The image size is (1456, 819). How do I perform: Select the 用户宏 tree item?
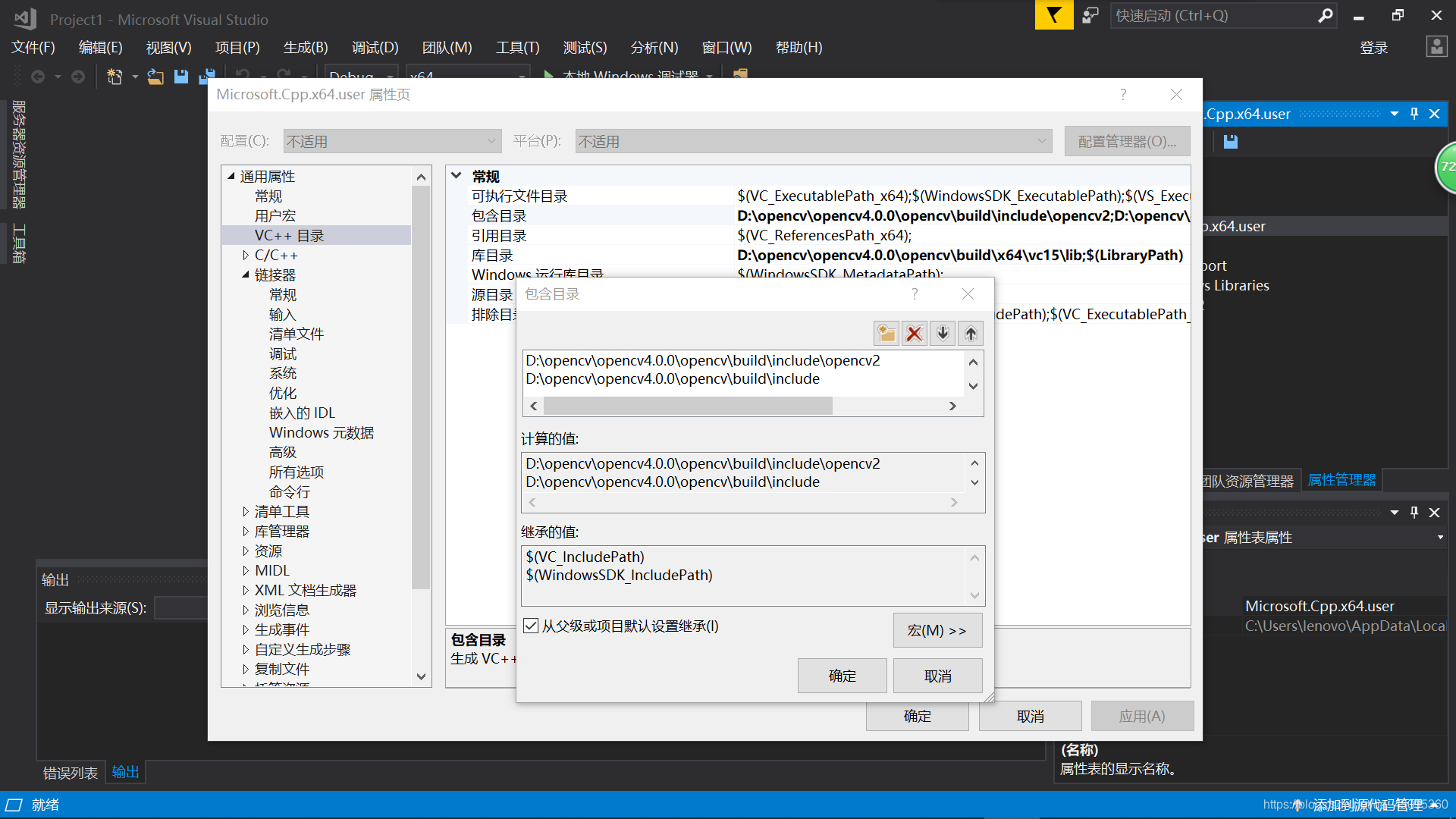[x=275, y=216]
